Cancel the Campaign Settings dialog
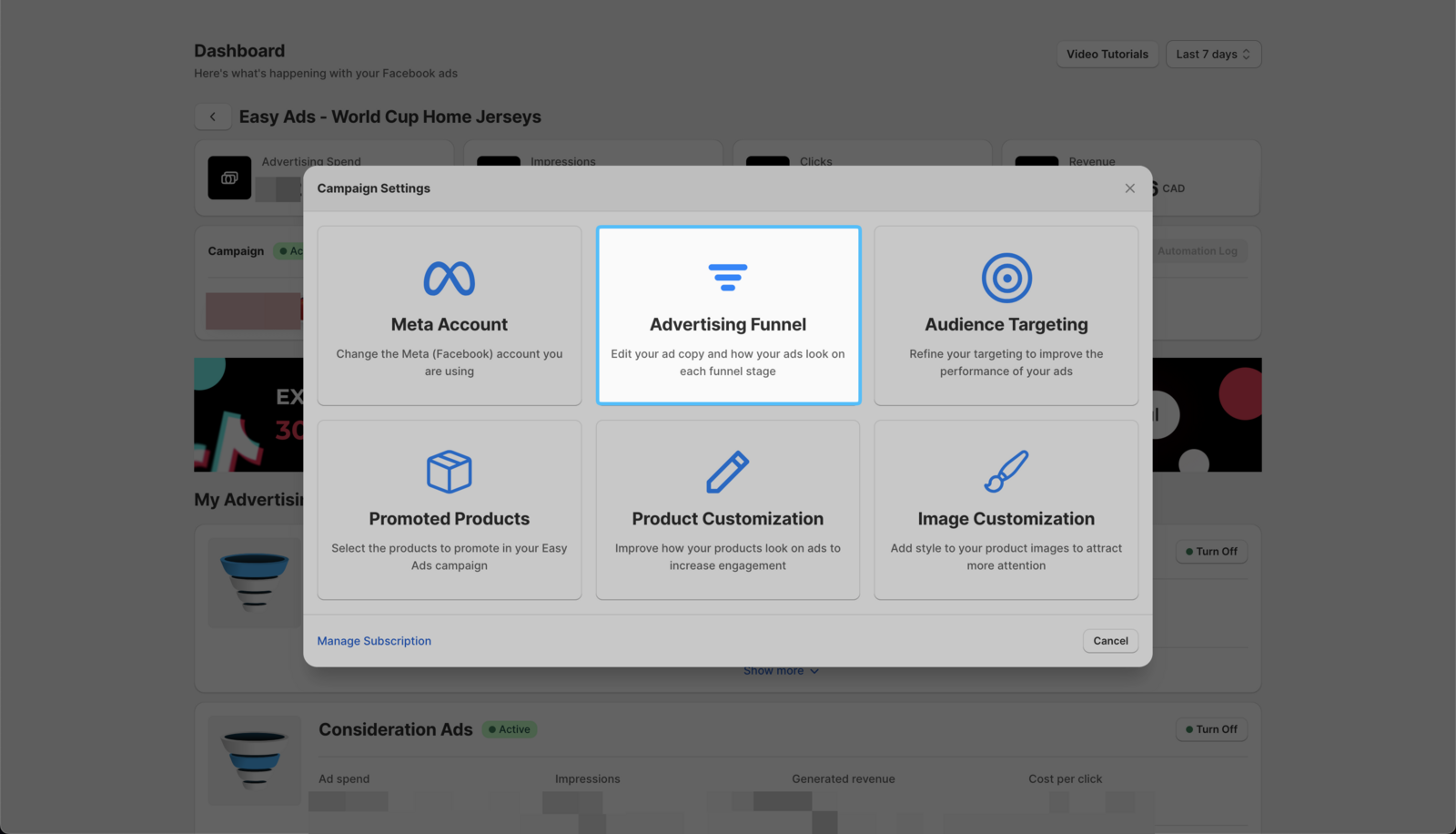1456x834 pixels. click(x=1110, y=641)
